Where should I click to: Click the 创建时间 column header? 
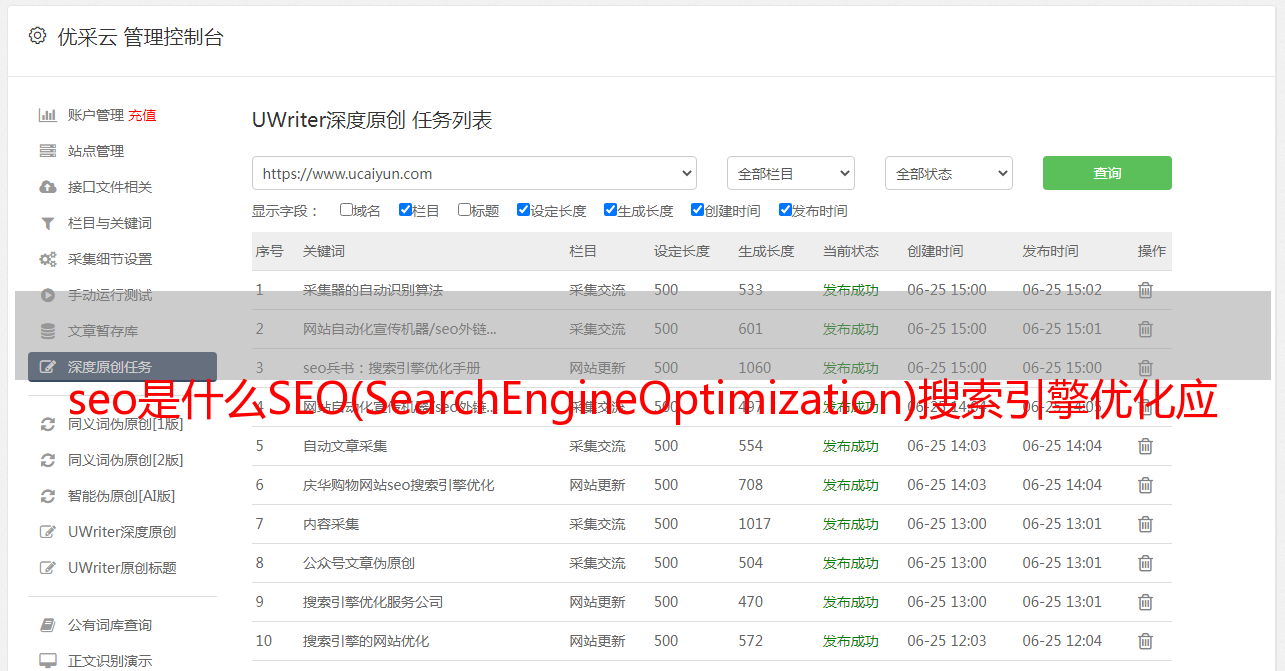(x=935, y=251)
